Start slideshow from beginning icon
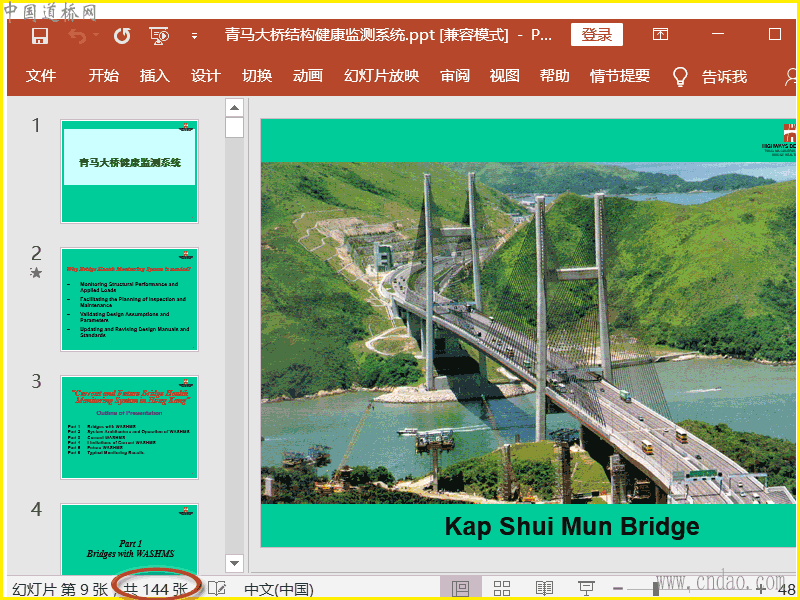Viewport: 800px width, 600px height. click(x=159, y=36)
